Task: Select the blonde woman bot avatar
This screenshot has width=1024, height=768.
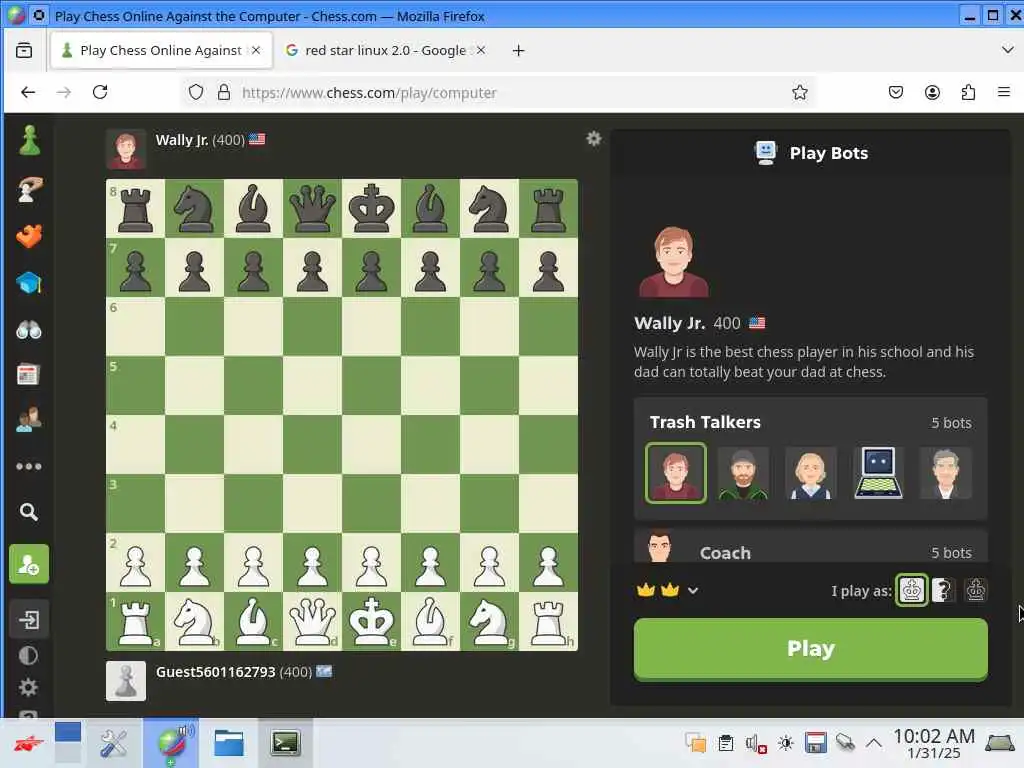Action: [810, 474]
